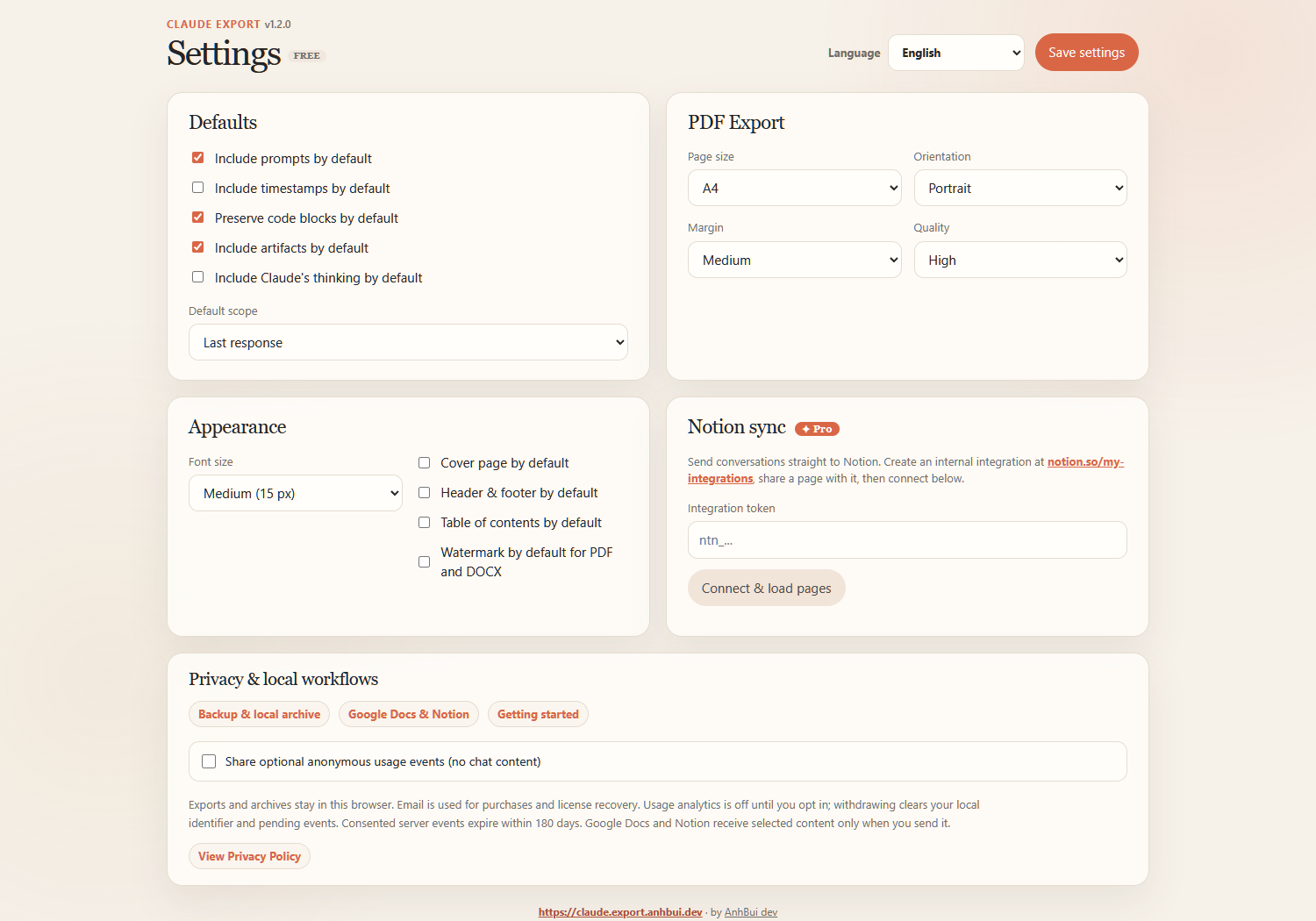
Task: Focus the Integration token input field
Action: click(x=907, y=539)
